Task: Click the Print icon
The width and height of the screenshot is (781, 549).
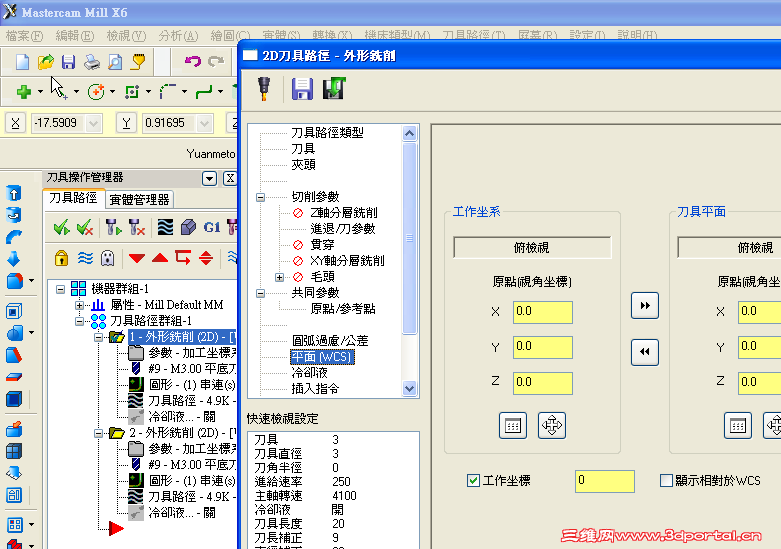Action: 92,62
